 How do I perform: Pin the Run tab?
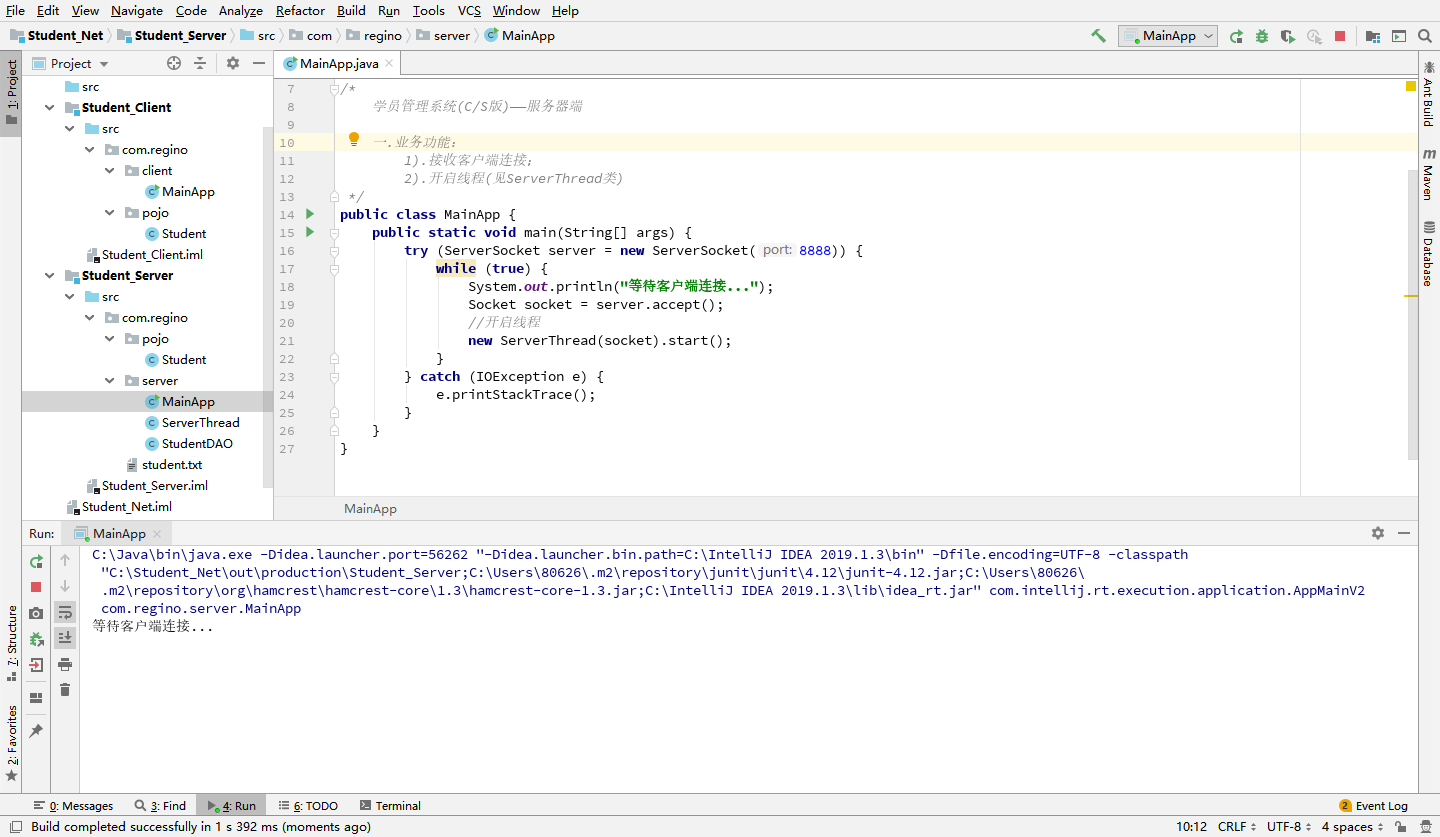36,731
